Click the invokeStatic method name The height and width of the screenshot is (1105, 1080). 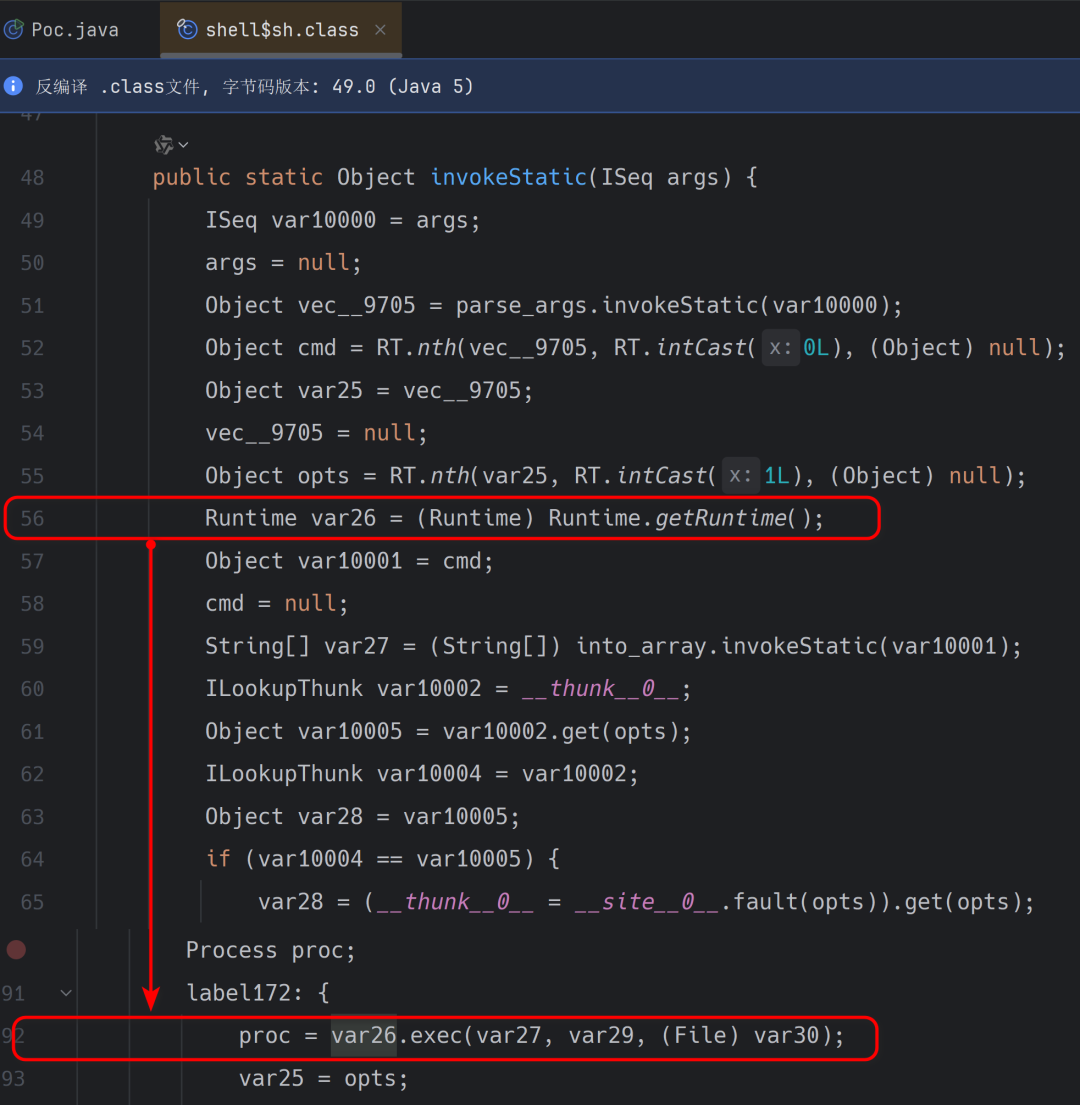click(508, 177)
